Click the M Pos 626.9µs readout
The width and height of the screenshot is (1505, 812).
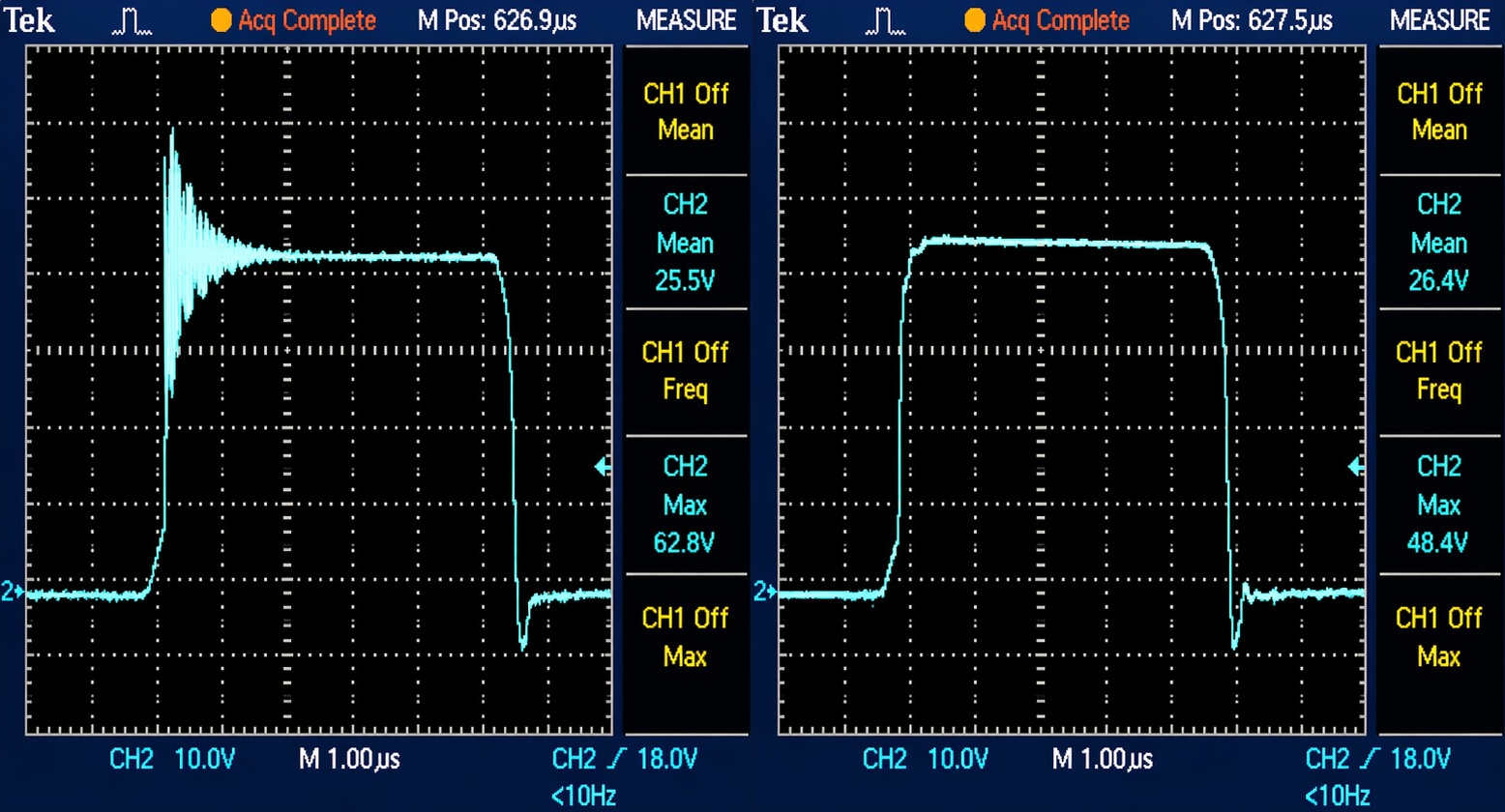tap(496, 20)
